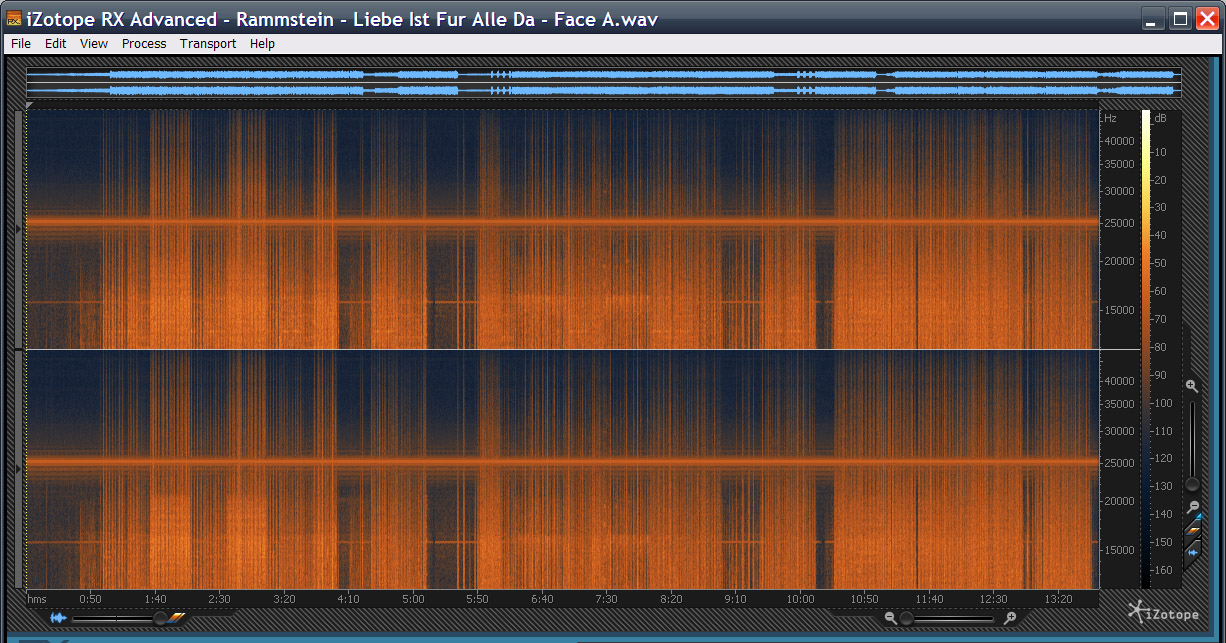Toggle the spectrogram scale button on right edge
Screen dimensions: 1226x643
tap(1192, 530)
